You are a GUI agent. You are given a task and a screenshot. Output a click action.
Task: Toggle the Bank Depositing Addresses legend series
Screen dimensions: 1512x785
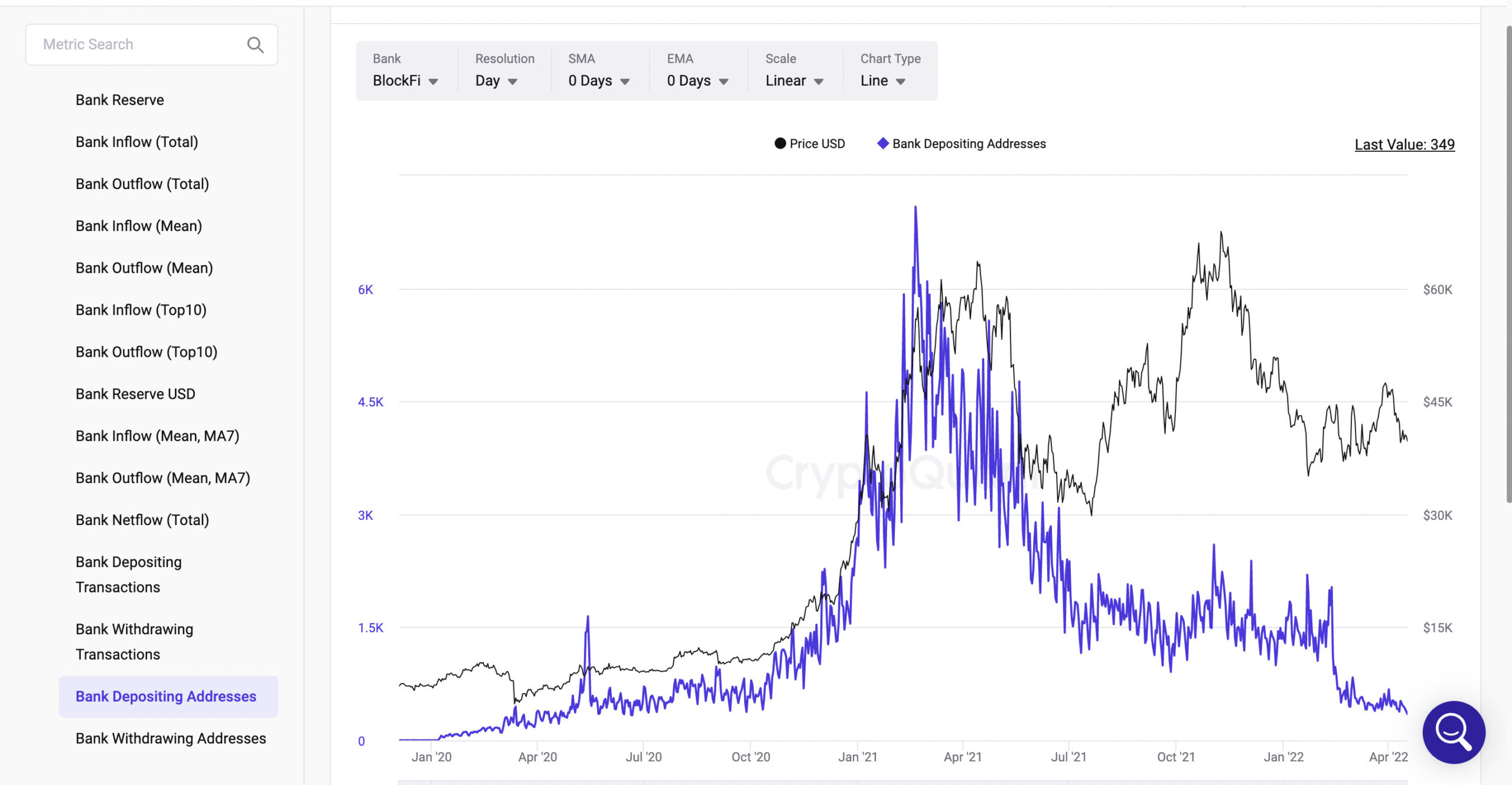[962, 144]
